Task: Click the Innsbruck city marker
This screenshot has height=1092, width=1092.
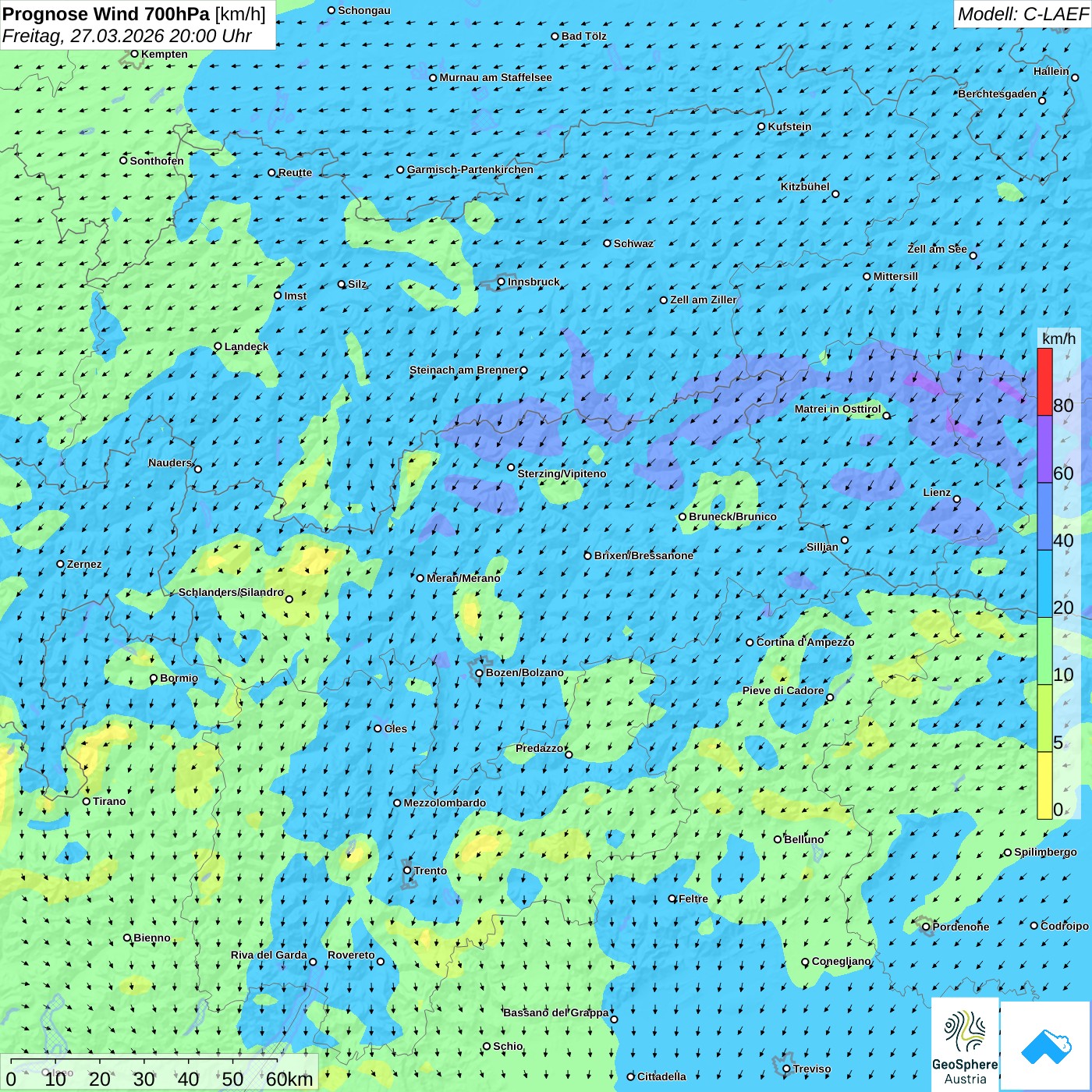Action: pos(502,282)
